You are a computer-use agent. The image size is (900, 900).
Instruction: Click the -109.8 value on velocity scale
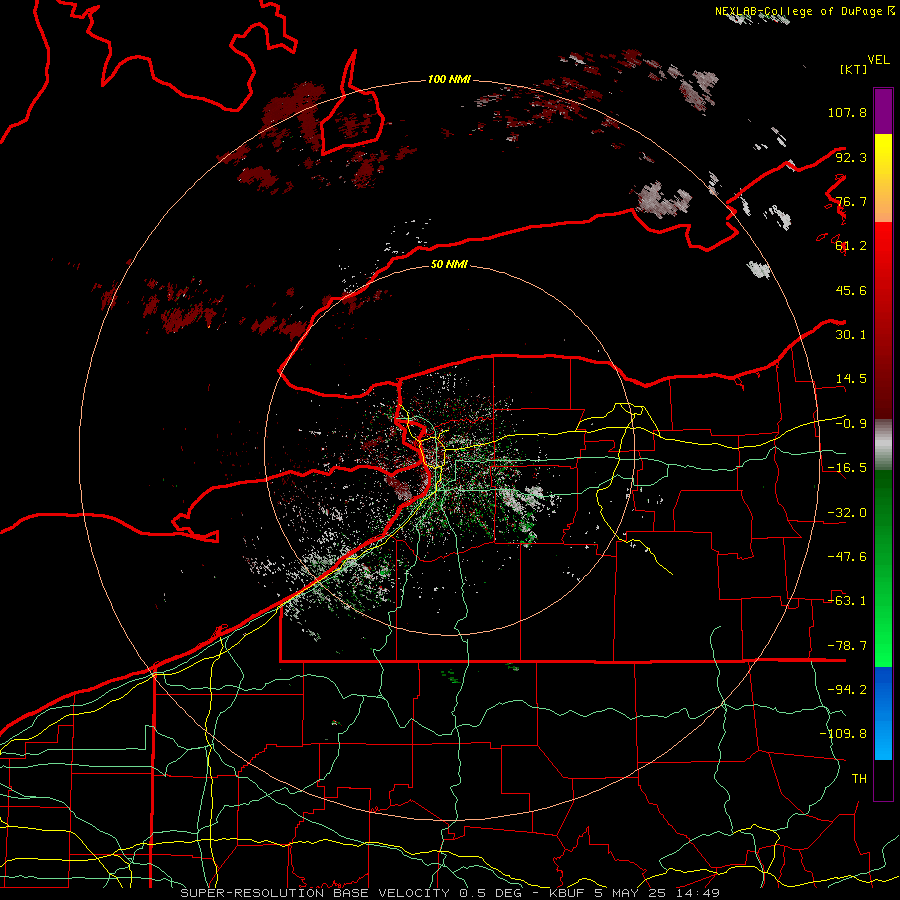(x=843, y=734)
